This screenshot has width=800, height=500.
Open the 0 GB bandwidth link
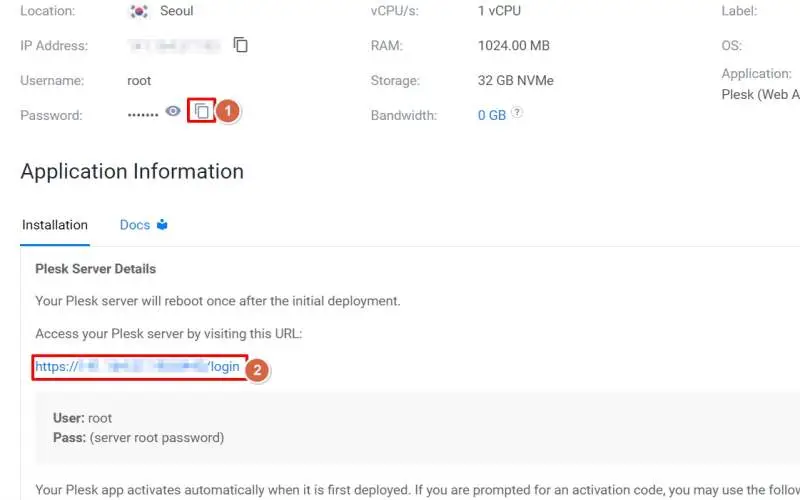point(492,115)
